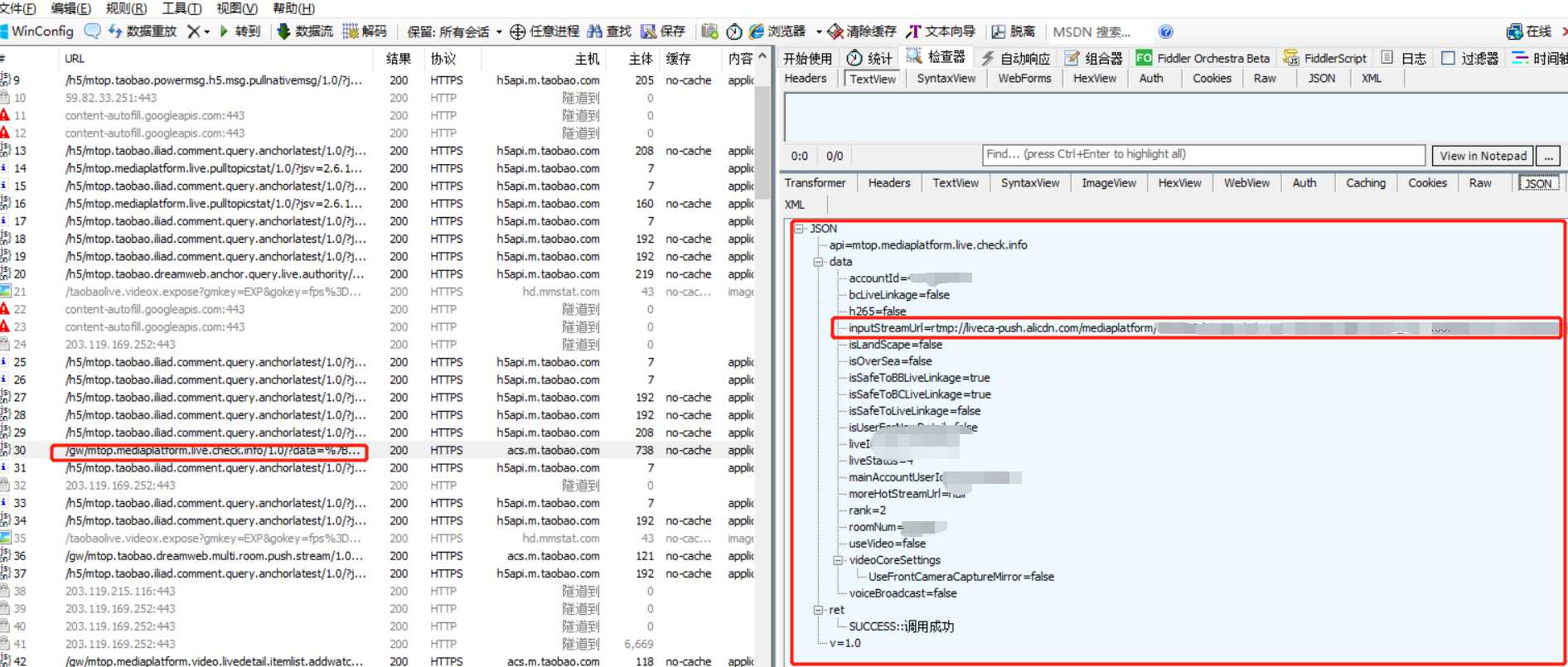The width and height of the screenshot is (1568, 667).
Task: Select response WebView tab
Action: click(1247, 183)
